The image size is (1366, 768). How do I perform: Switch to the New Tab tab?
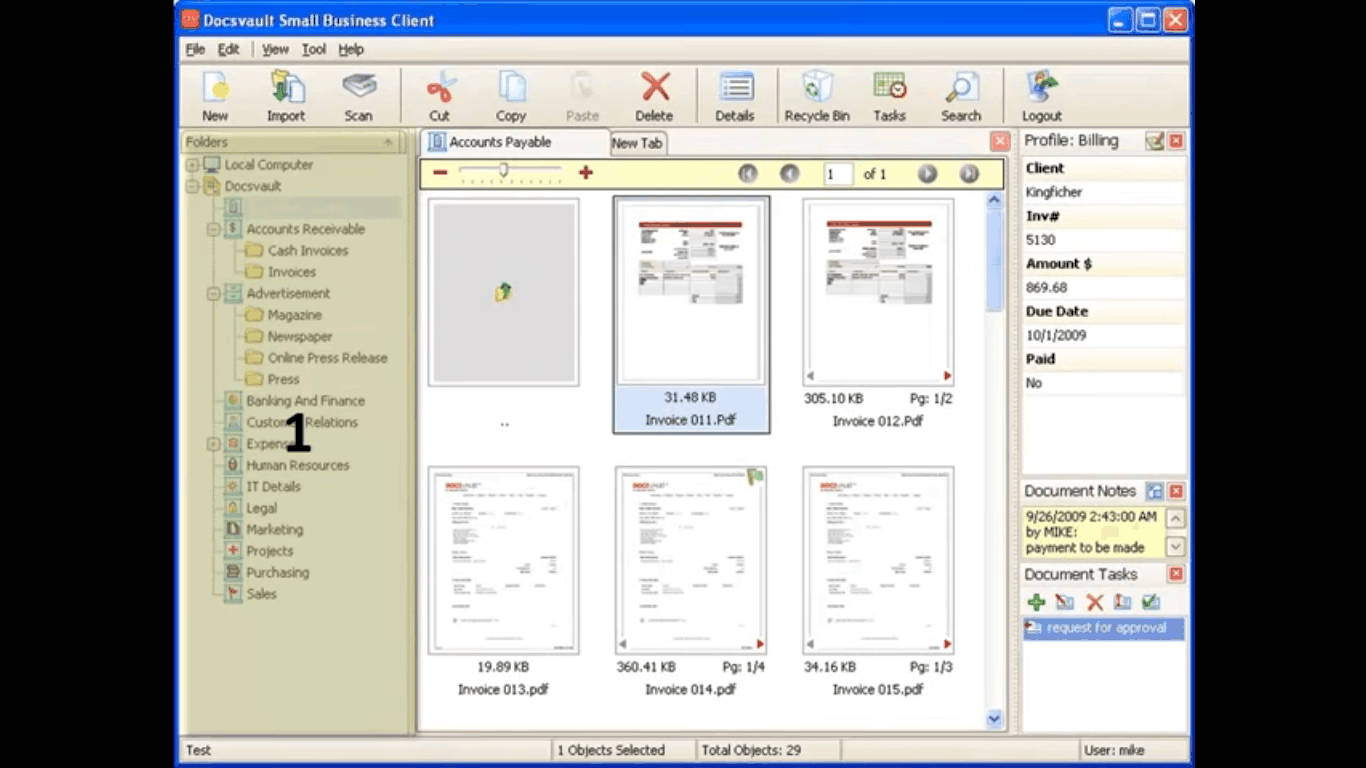(637, 143)
